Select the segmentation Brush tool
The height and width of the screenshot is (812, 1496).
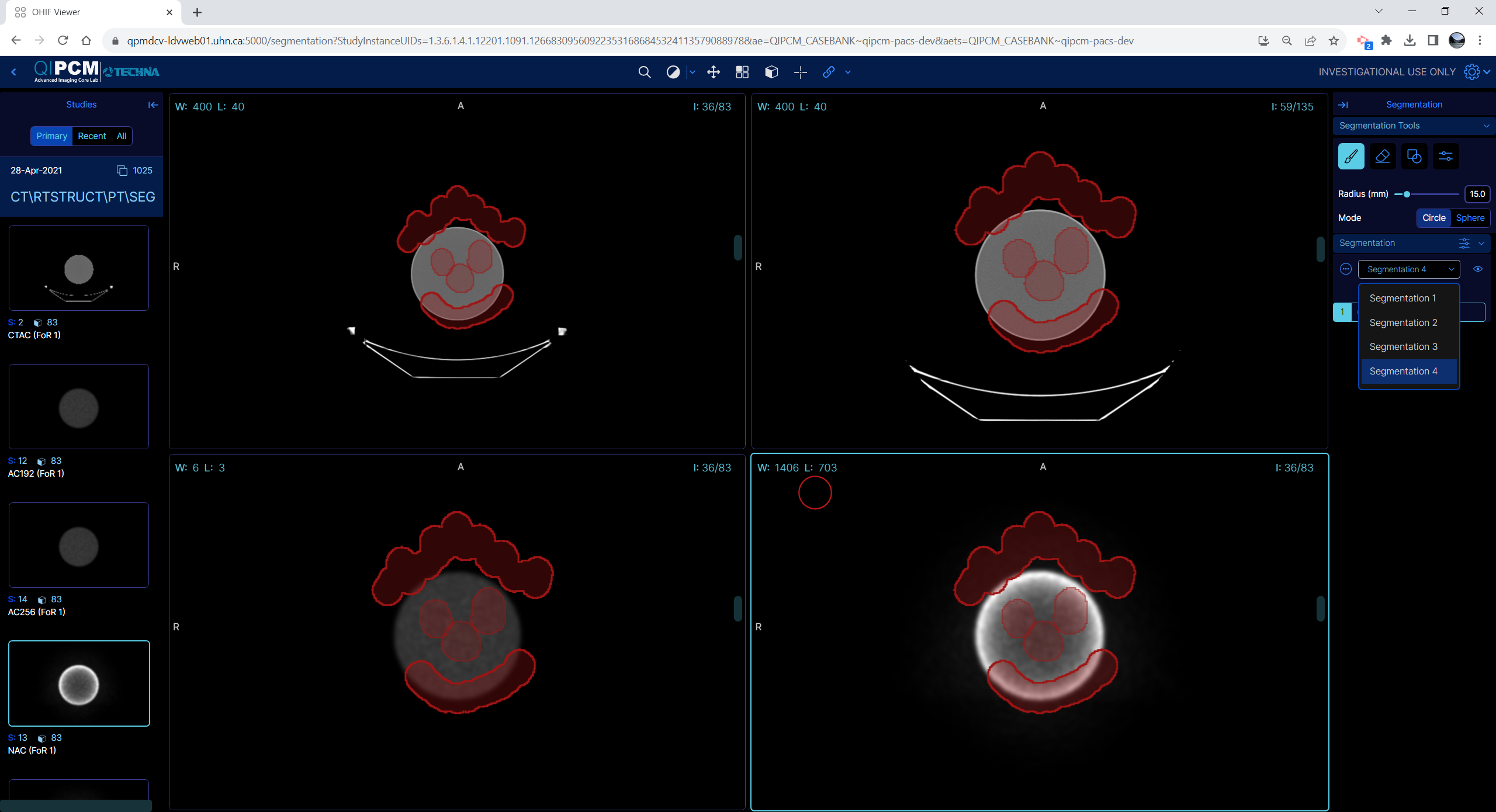click(x=1350, y=156)
